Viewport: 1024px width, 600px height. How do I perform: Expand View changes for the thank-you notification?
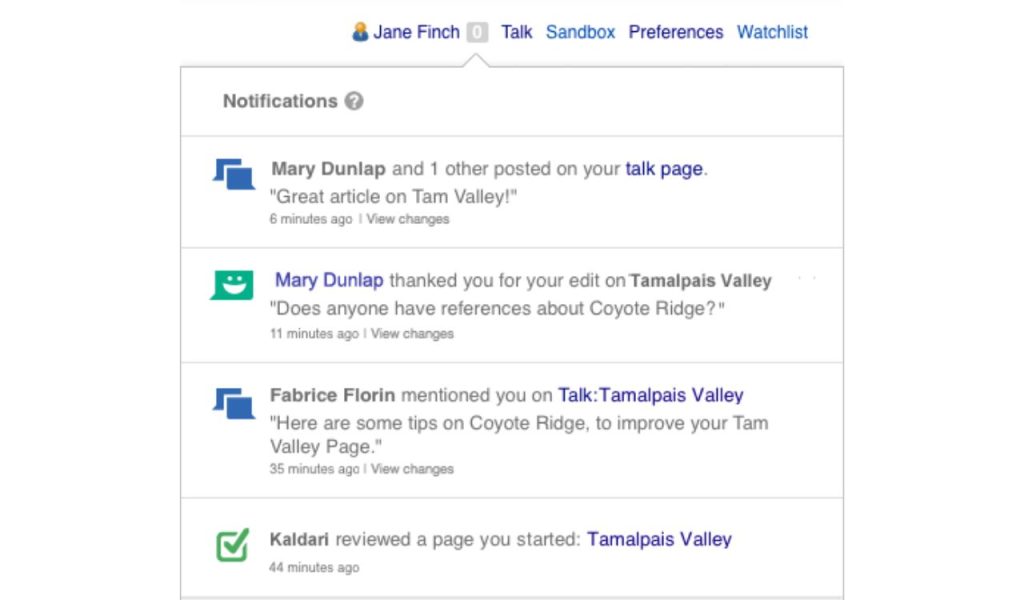pos(411,333)
